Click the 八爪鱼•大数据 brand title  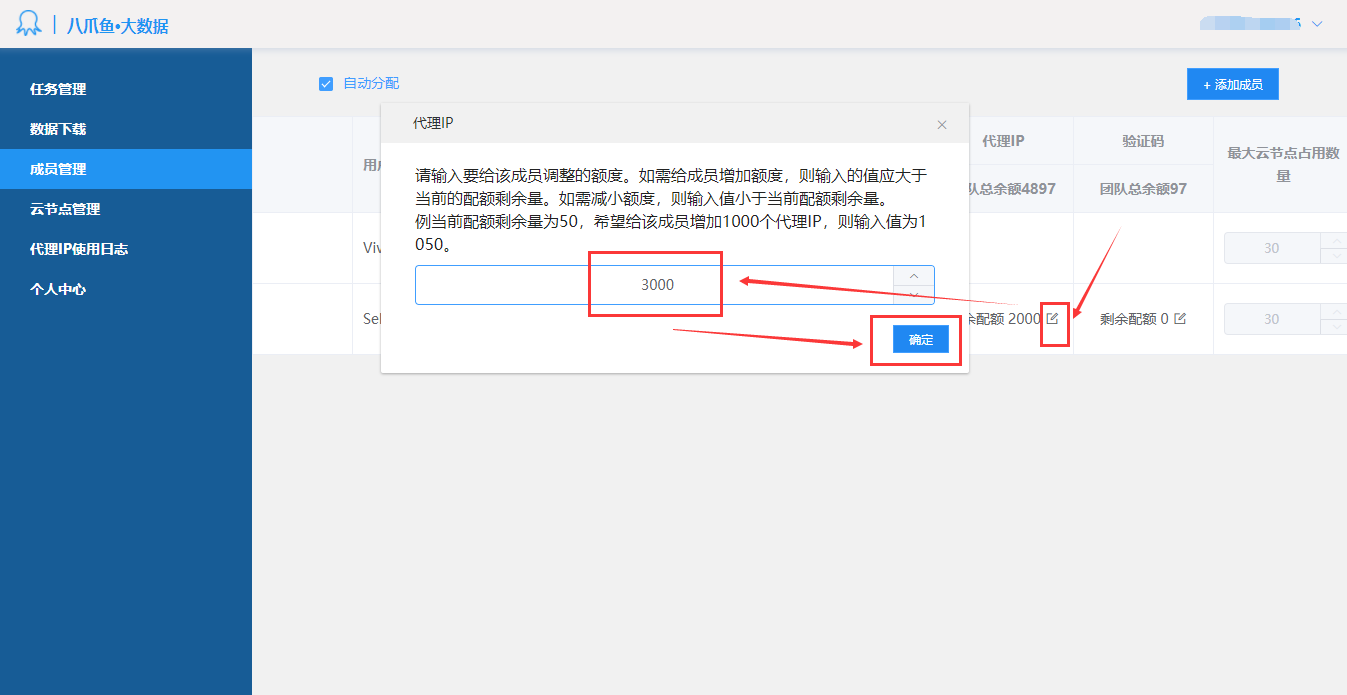(x=118, y=26)
